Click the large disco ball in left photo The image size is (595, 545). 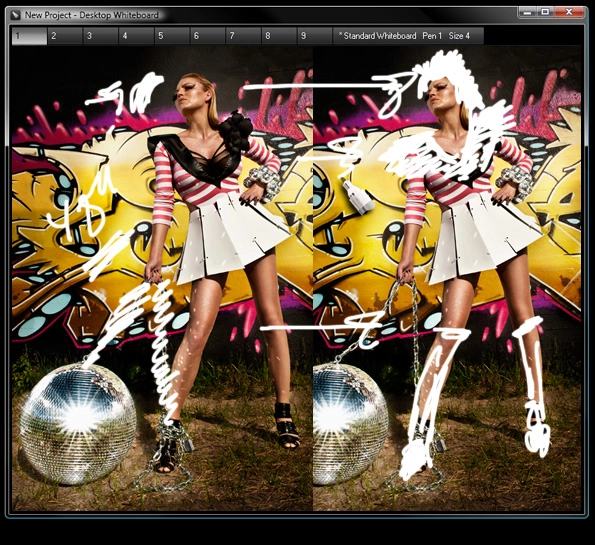click(78, 423)
